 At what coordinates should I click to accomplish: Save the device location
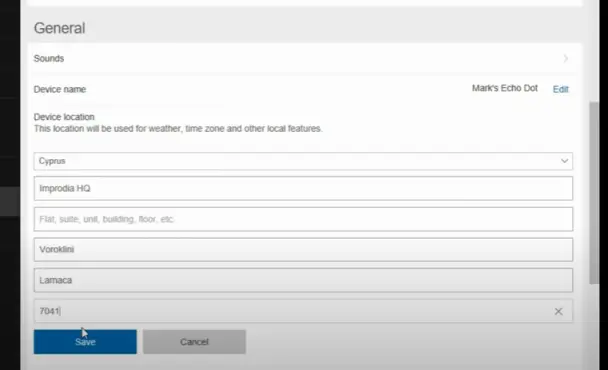(x=85, y=342)
